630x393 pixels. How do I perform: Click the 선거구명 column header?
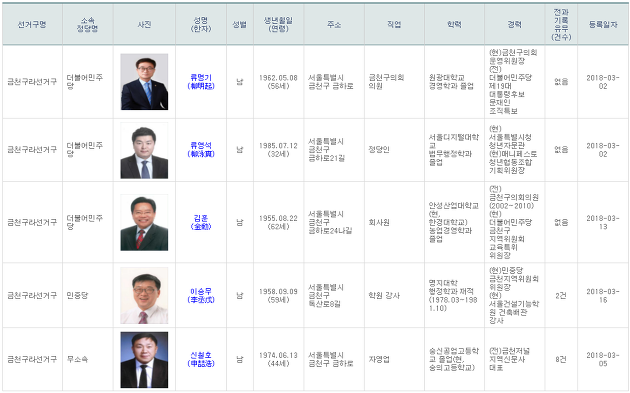pyautogui.click(x=32, y=25)
